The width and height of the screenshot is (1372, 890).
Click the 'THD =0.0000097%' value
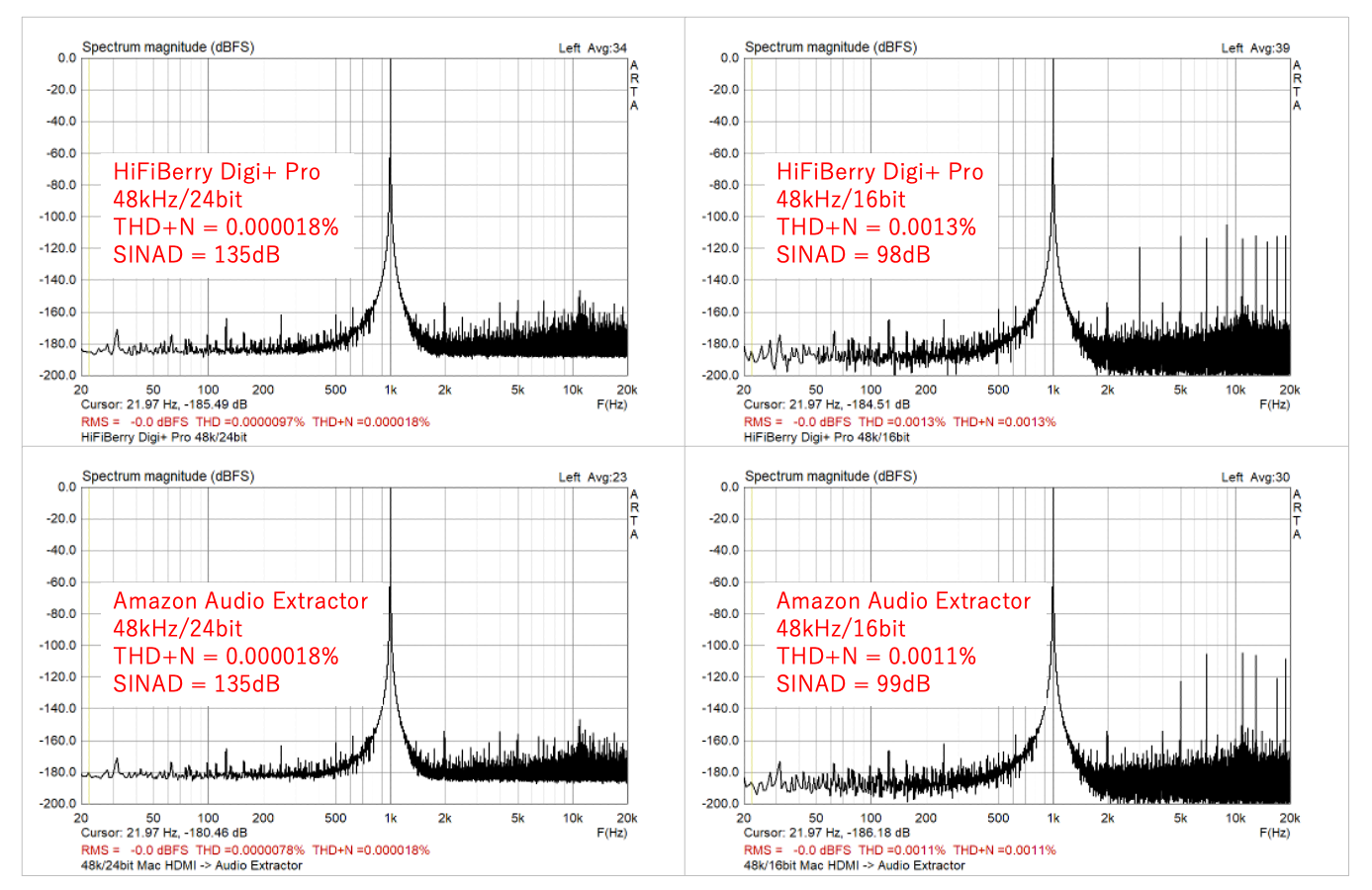250,421
